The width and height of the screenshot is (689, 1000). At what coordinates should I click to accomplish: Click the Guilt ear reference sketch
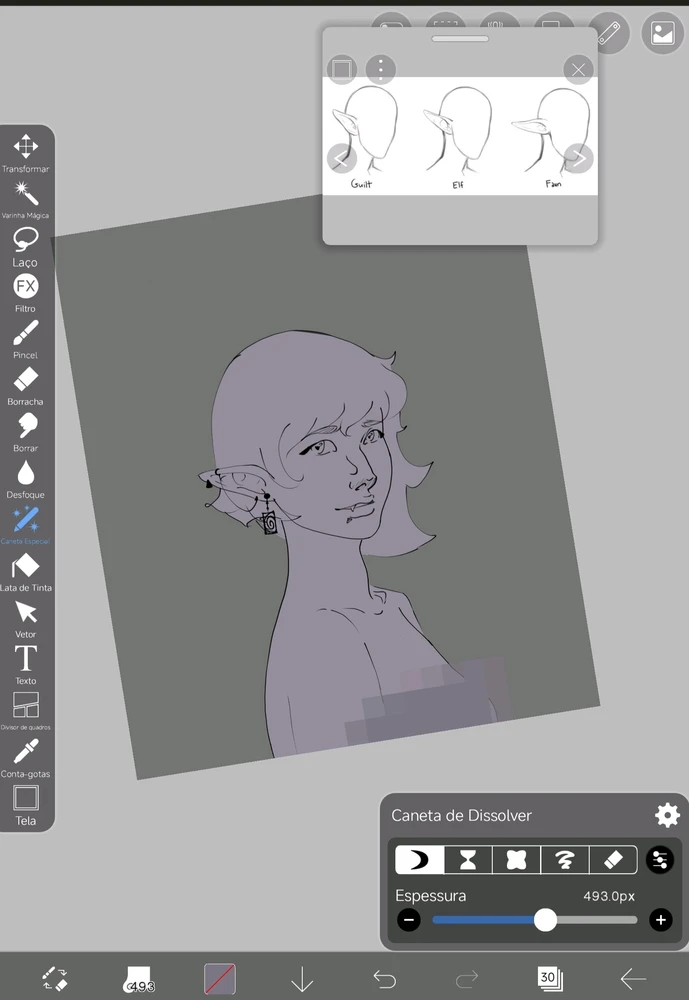pos(366,138)
